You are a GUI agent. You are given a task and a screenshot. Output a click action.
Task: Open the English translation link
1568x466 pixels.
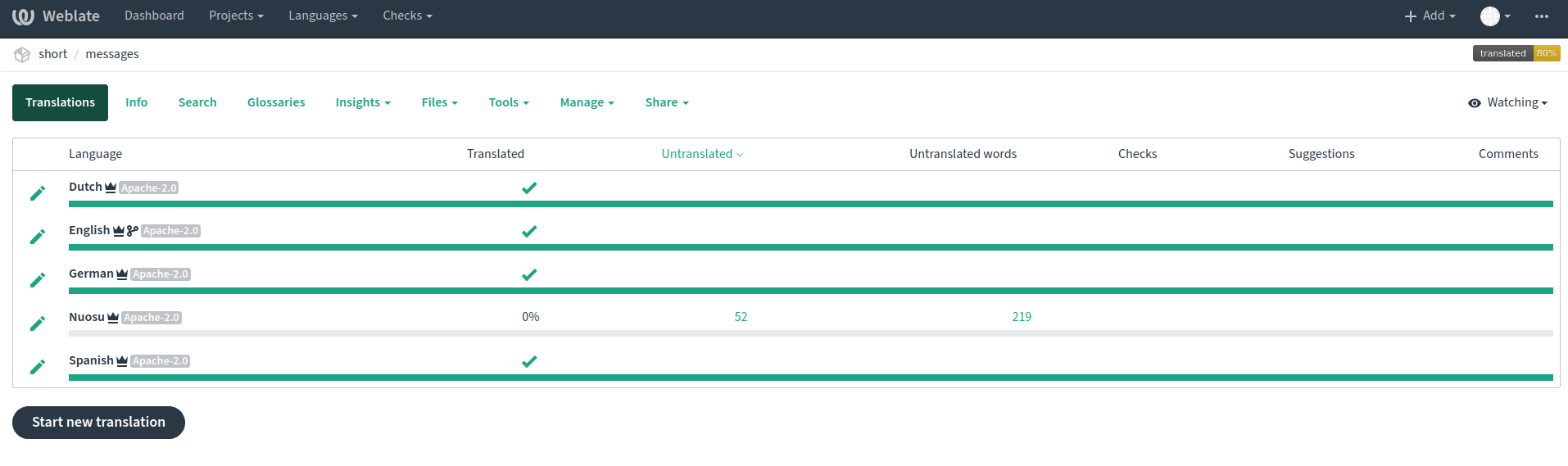(89, 230)
